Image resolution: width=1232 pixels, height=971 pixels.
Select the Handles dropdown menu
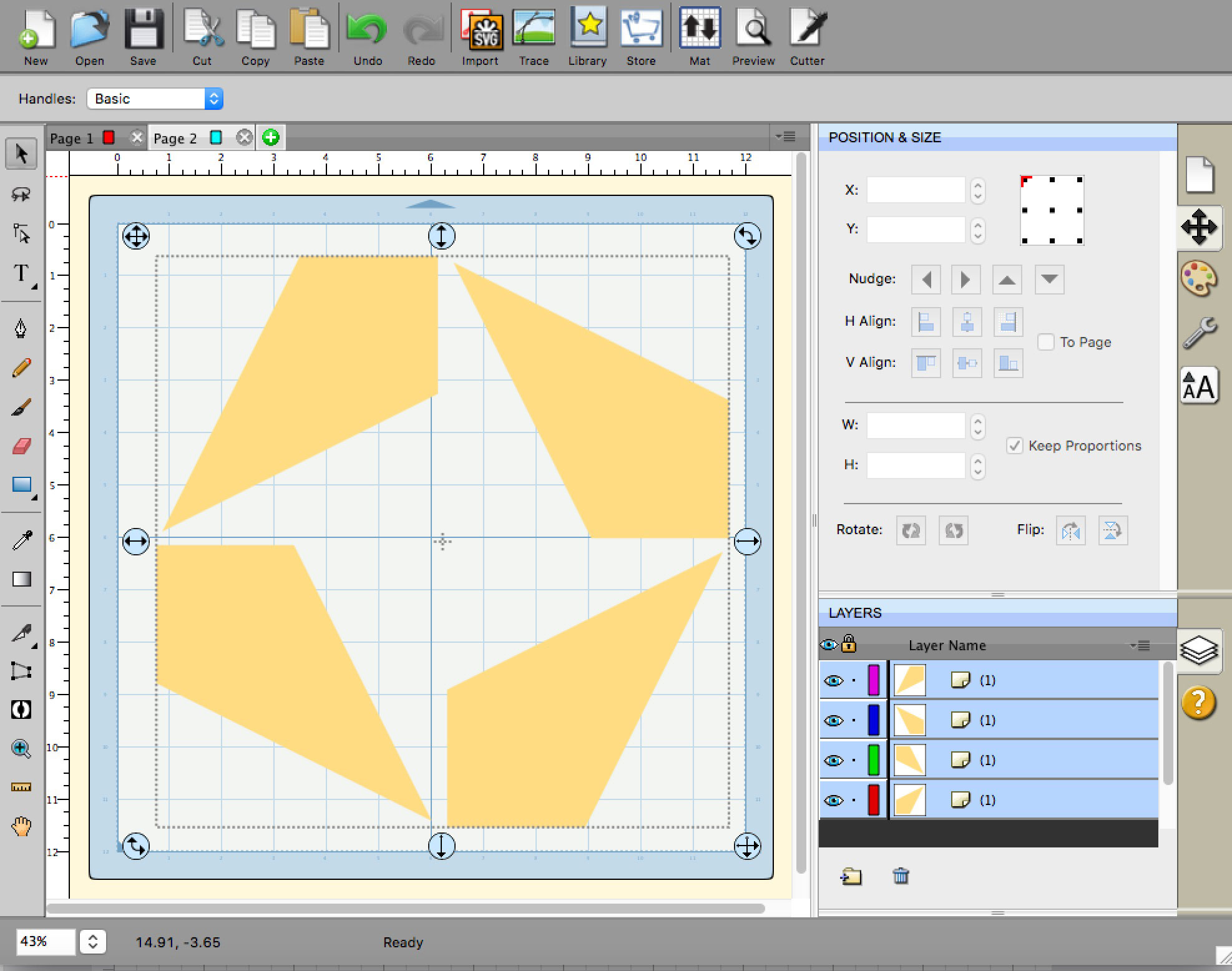click(x=155, y=98)
